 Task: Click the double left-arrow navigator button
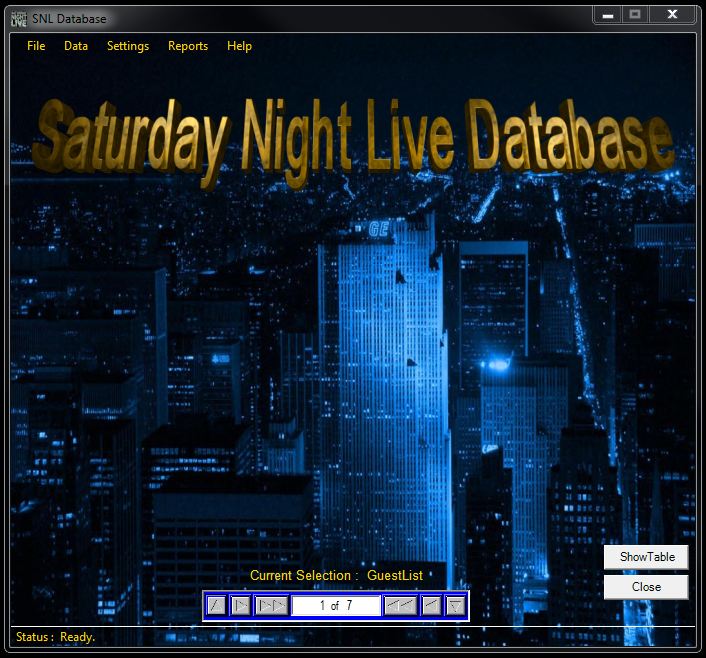pos(400,605)
